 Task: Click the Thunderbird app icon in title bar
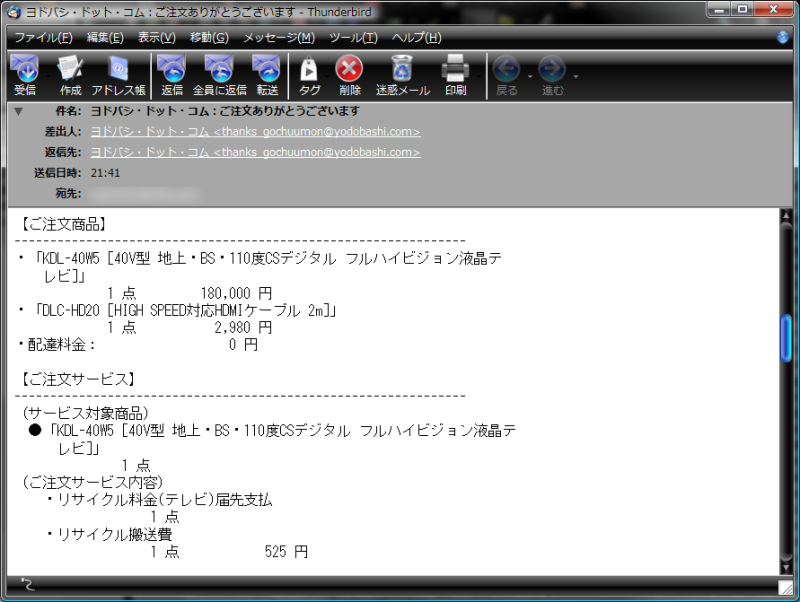[x=13, y=11]
